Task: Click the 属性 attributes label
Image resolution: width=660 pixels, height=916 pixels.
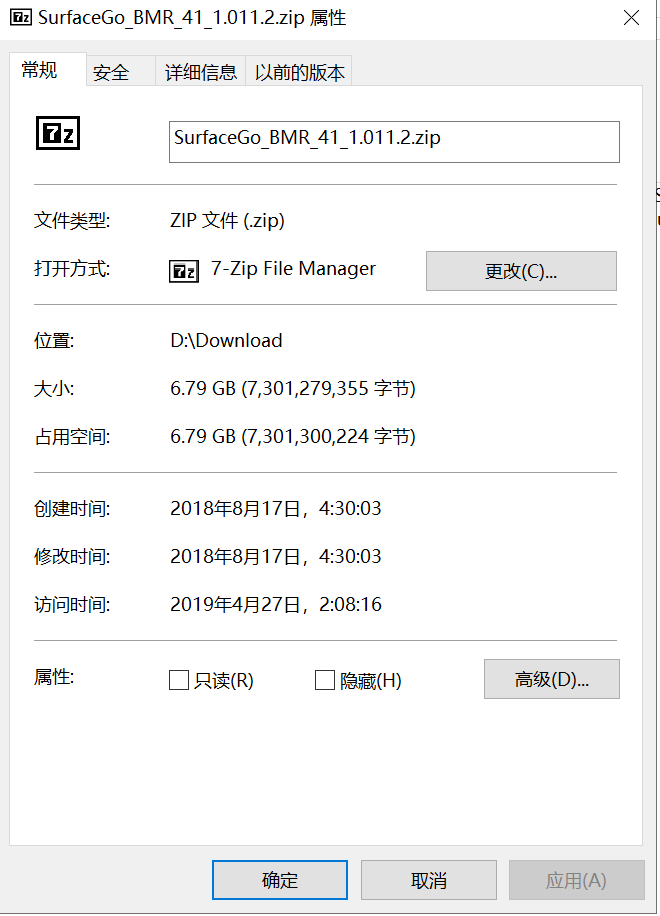Action: pyautogui.click(x=54, y=677)
